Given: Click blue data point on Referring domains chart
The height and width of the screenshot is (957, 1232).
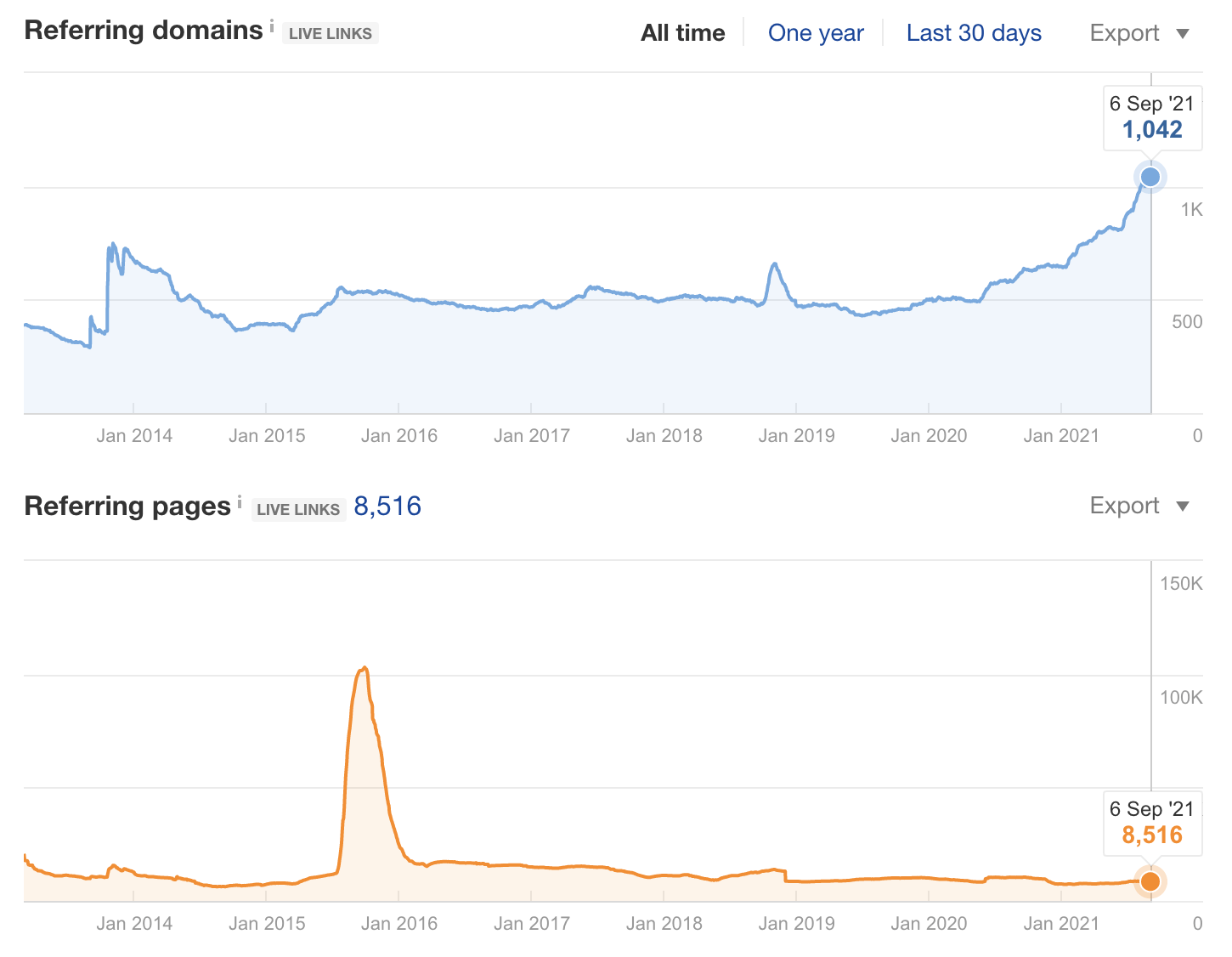Looking at the screenshot, I should pos(1150,177).
